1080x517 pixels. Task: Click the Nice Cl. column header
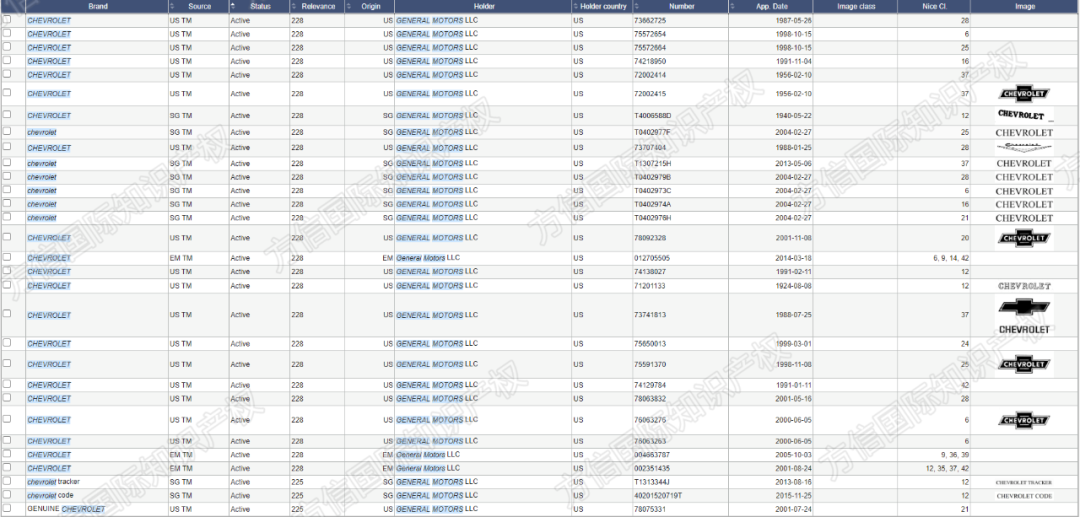[x=934, y=6]
